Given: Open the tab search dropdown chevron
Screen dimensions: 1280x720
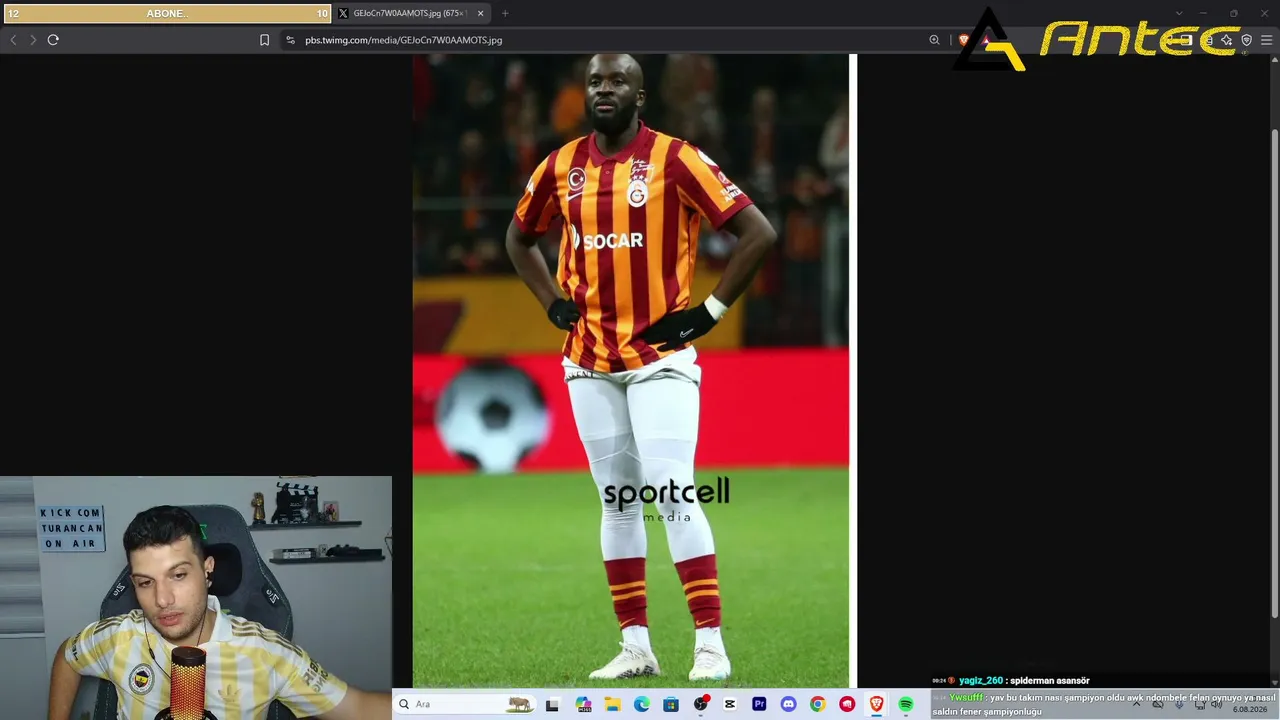Looking at the screenshot, I should point(1179,13).
